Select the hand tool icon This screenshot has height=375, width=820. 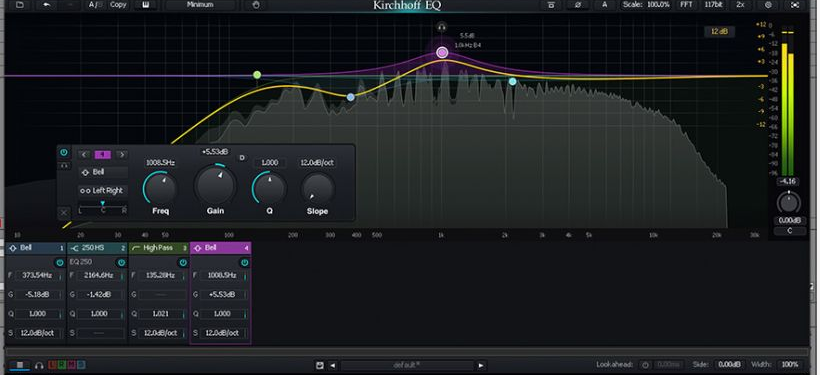point(256,5)
